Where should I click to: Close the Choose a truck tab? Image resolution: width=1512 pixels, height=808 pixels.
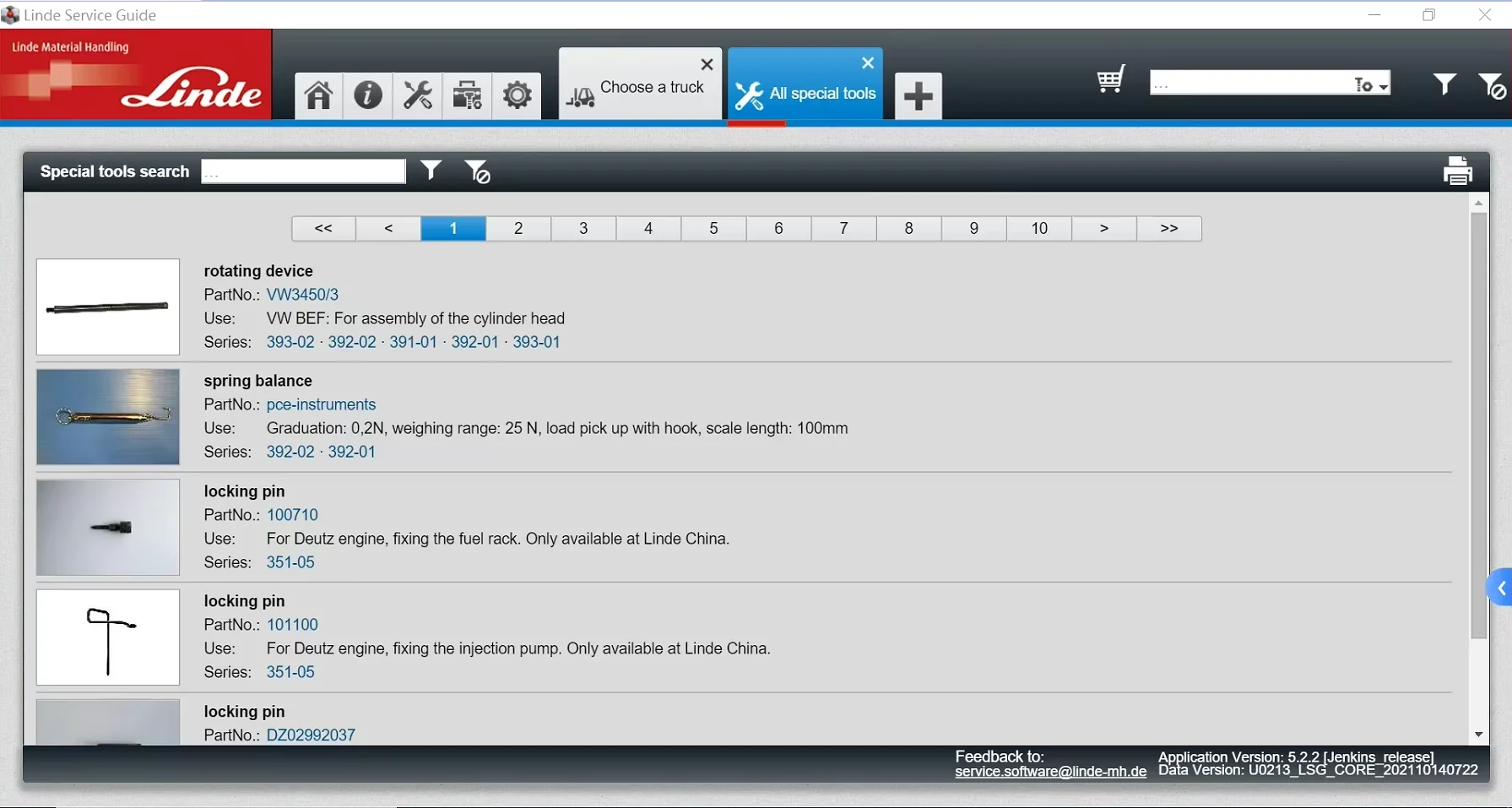click(x=707, y=64)
